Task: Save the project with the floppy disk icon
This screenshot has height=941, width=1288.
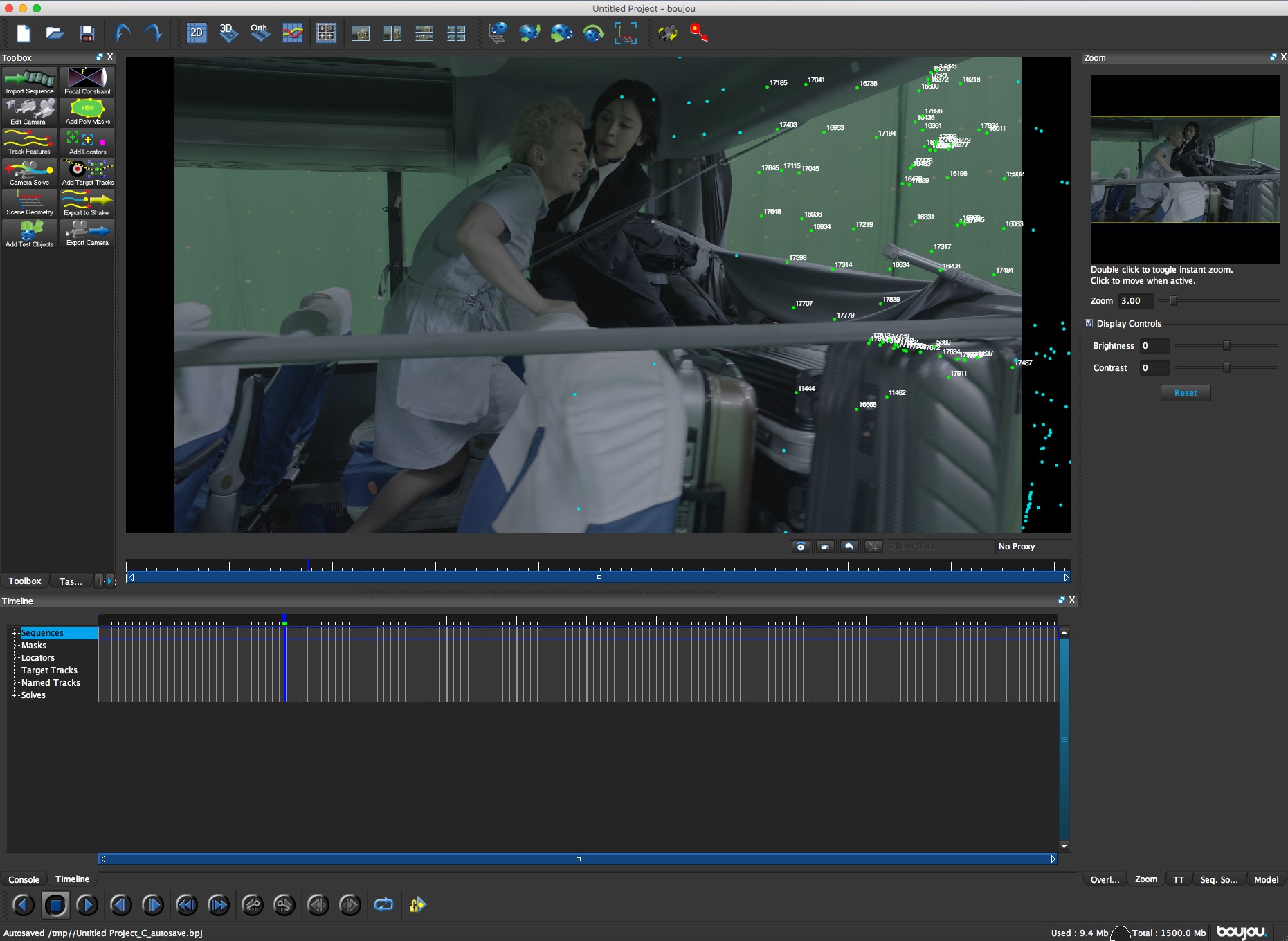Action: tap(87, 33)
